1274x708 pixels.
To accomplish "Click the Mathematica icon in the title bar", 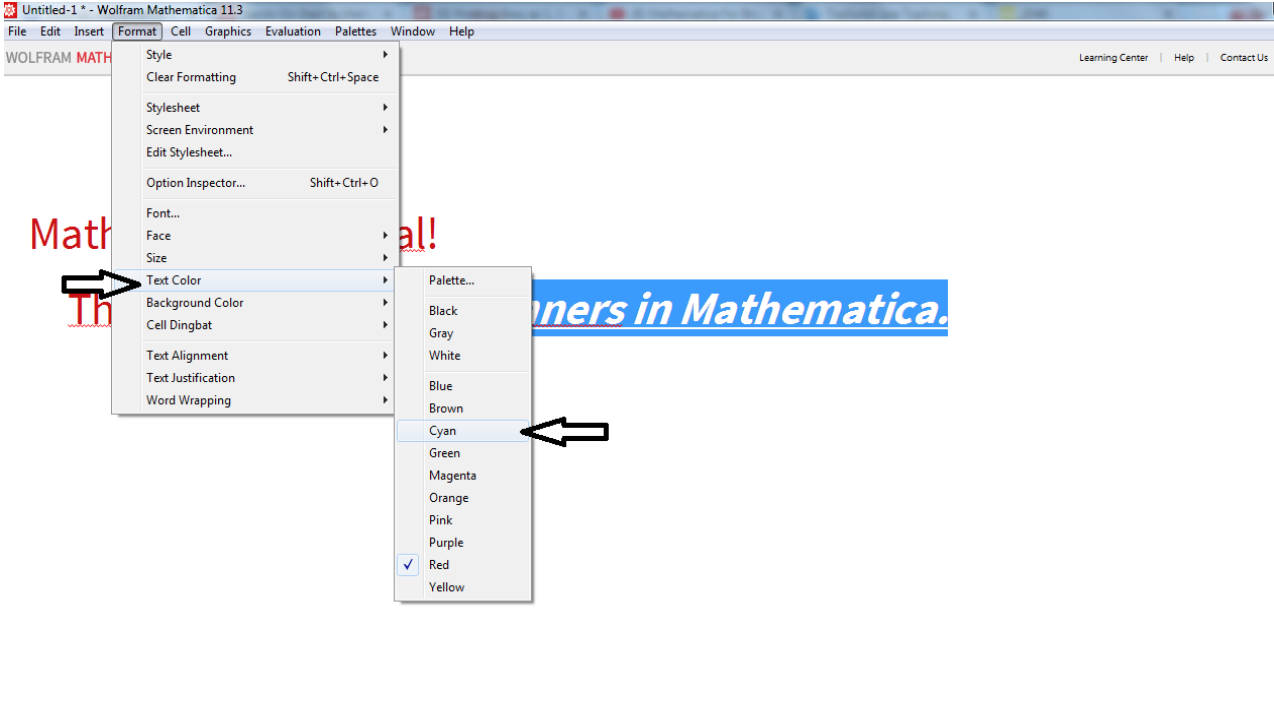I will click(x=11, y=10).
